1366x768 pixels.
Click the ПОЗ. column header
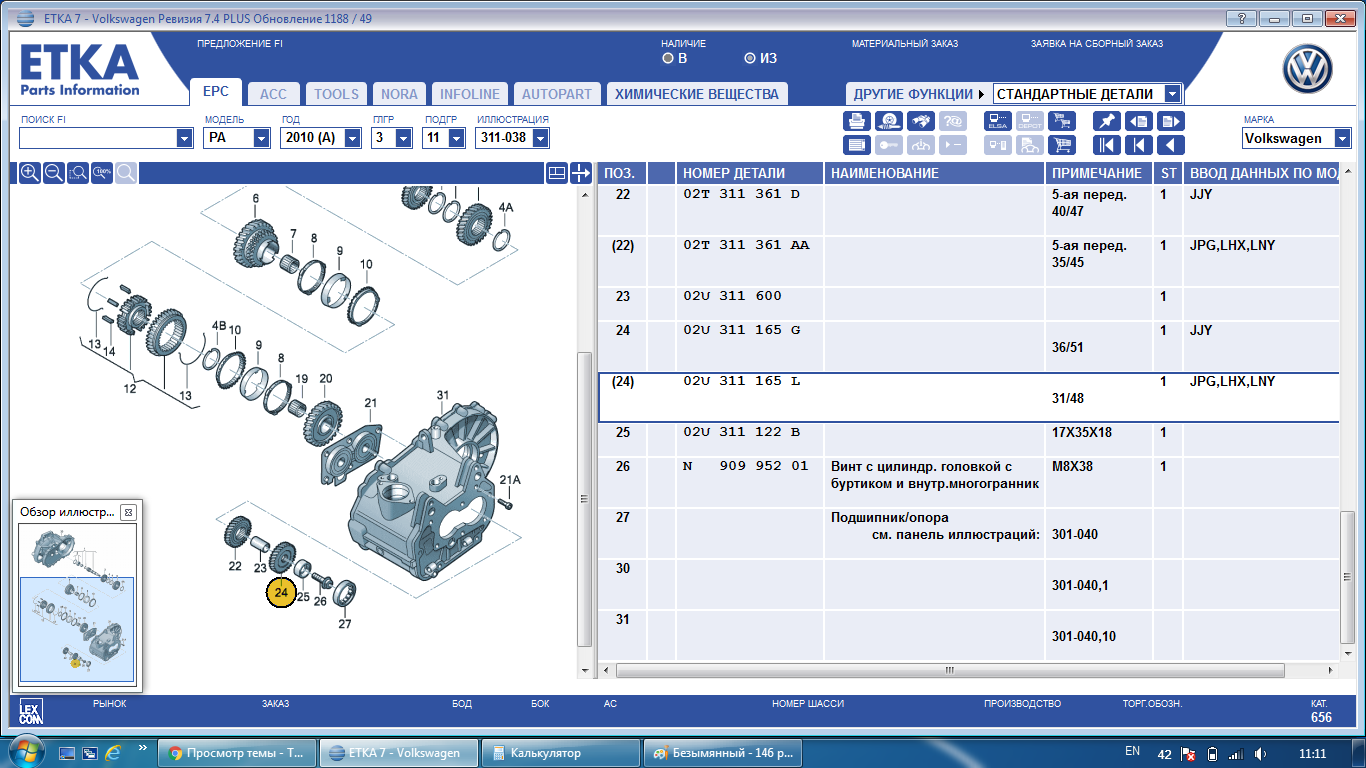pos(621,173)
